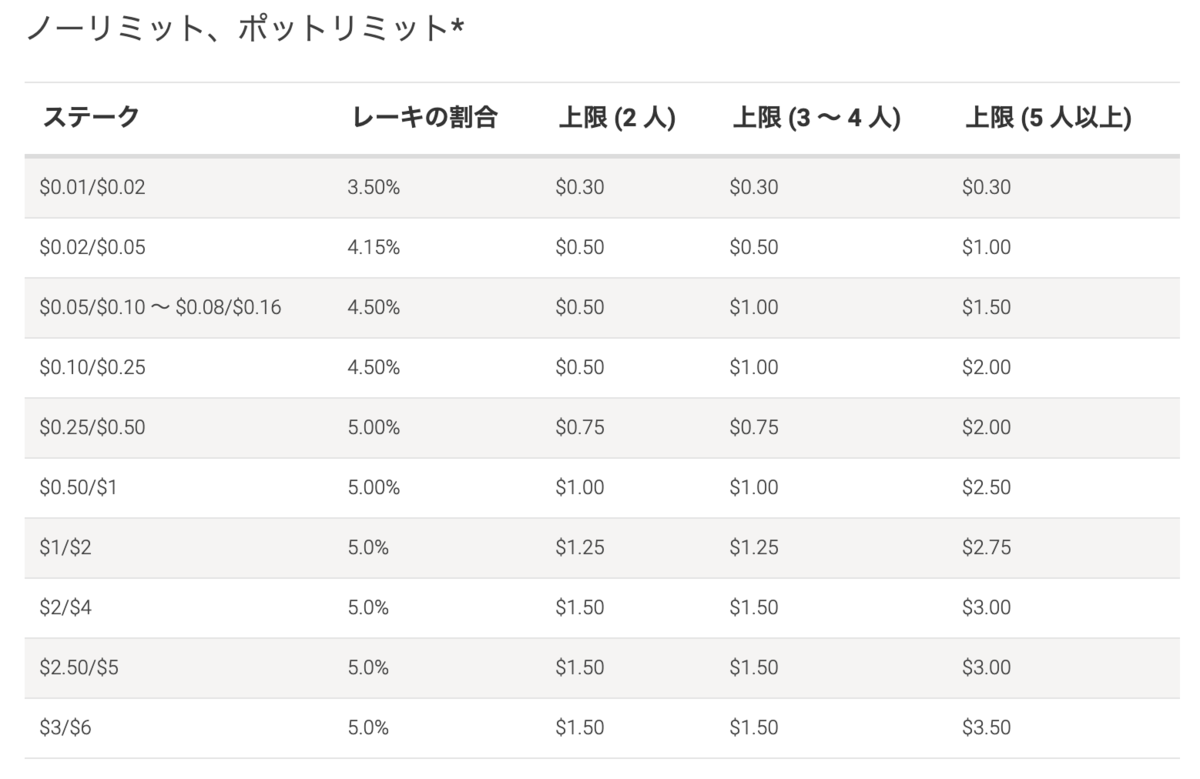
Task: Select the $2/$4 stake cell
Action: tap(66, 607)
